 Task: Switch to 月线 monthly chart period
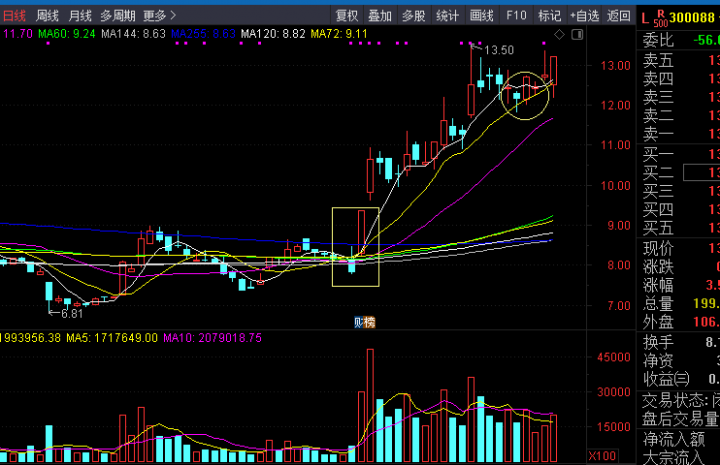pos(80,16)
